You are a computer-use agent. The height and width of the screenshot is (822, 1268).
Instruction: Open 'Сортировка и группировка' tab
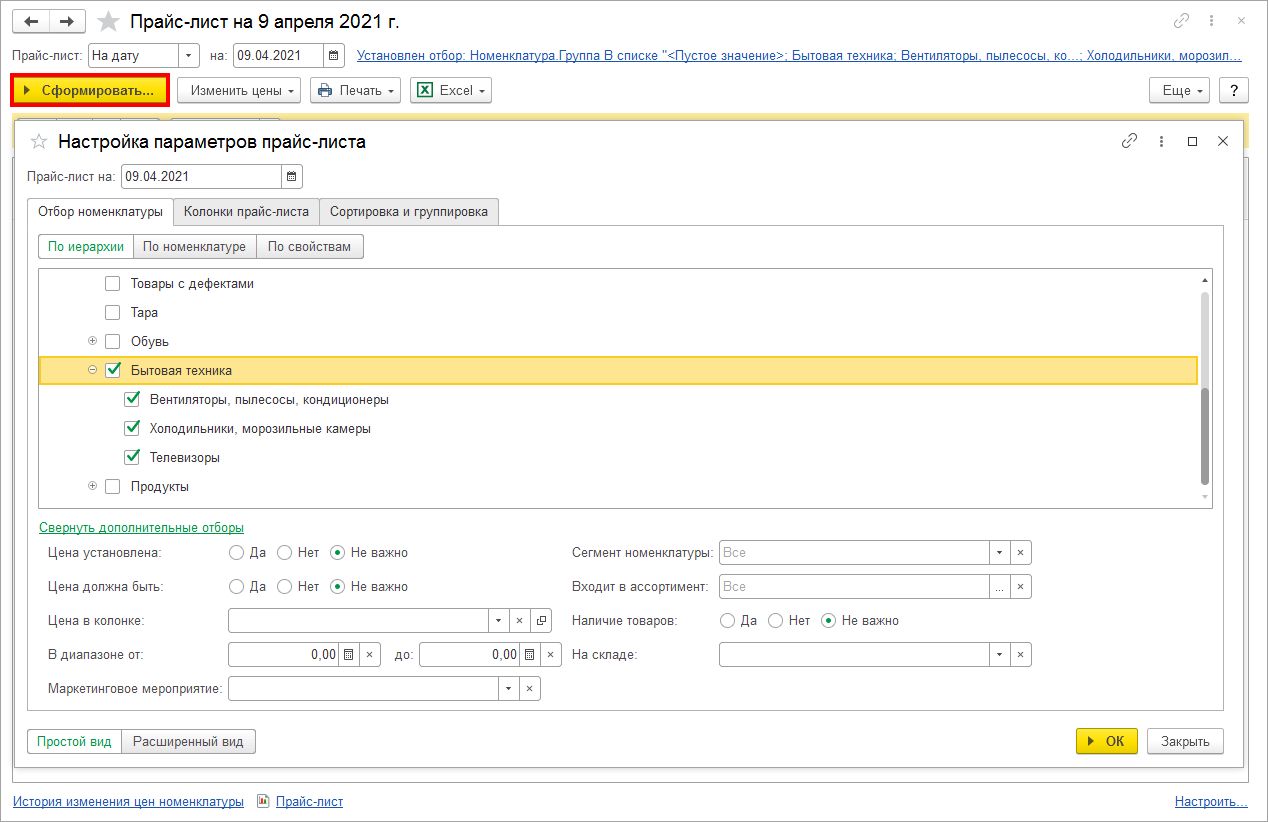[x=408, y=212]
